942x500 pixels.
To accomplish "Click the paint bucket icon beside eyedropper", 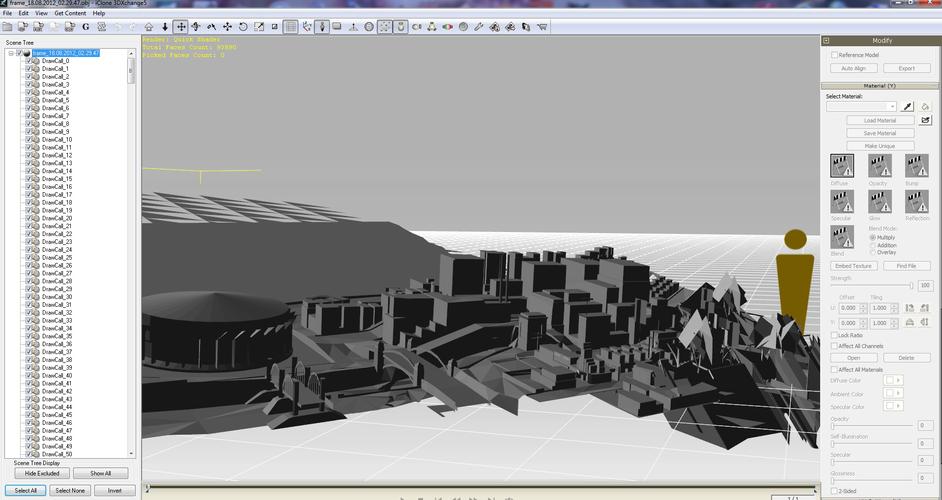I will [925, 106].
